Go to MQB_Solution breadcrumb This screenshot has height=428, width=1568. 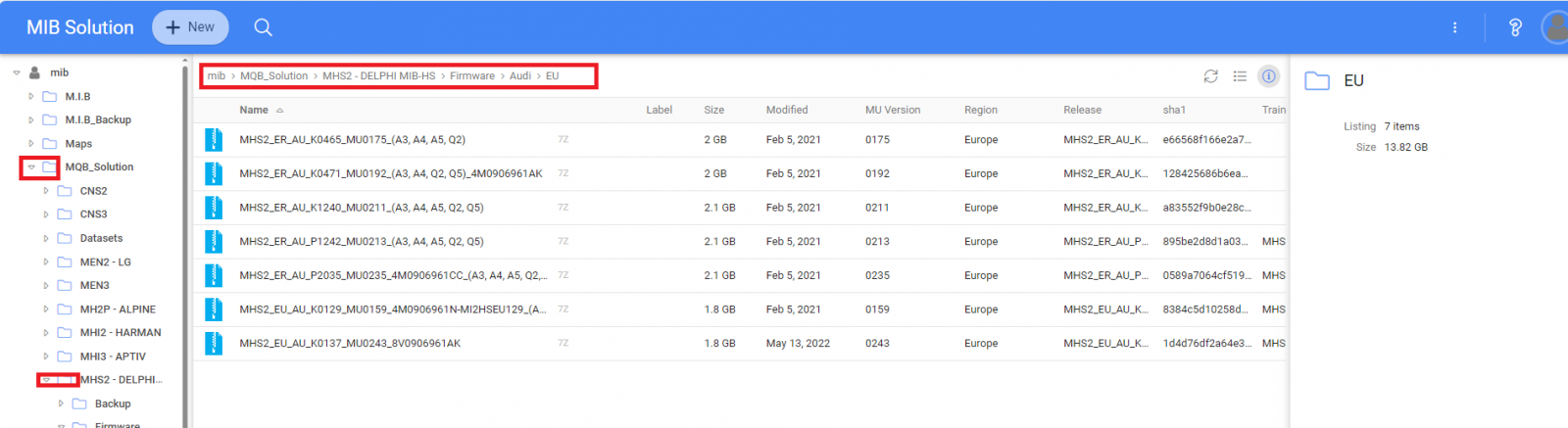(273, 75)
